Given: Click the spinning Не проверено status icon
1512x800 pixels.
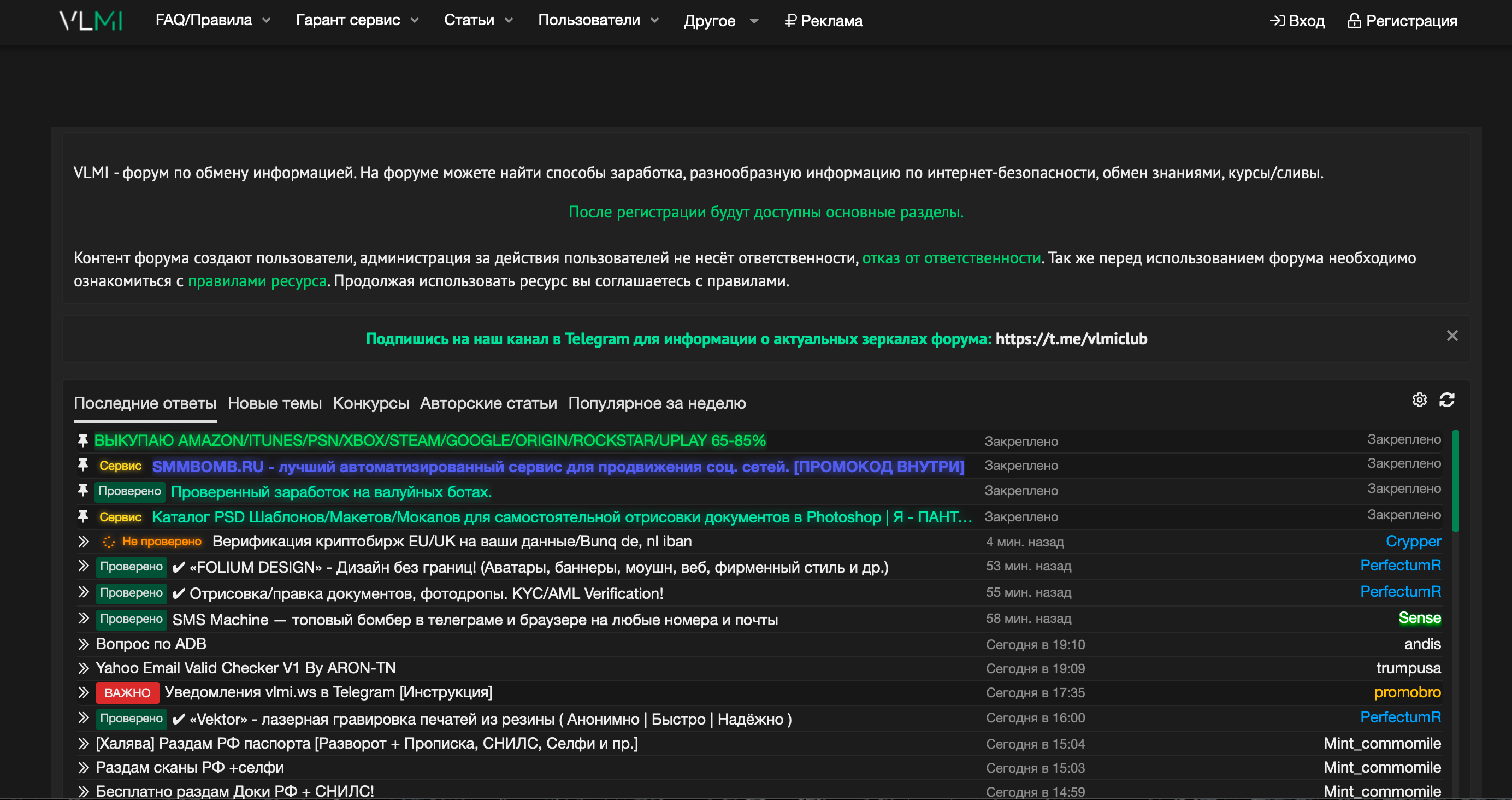Looking at the screenshot, I should pos(109,542).
